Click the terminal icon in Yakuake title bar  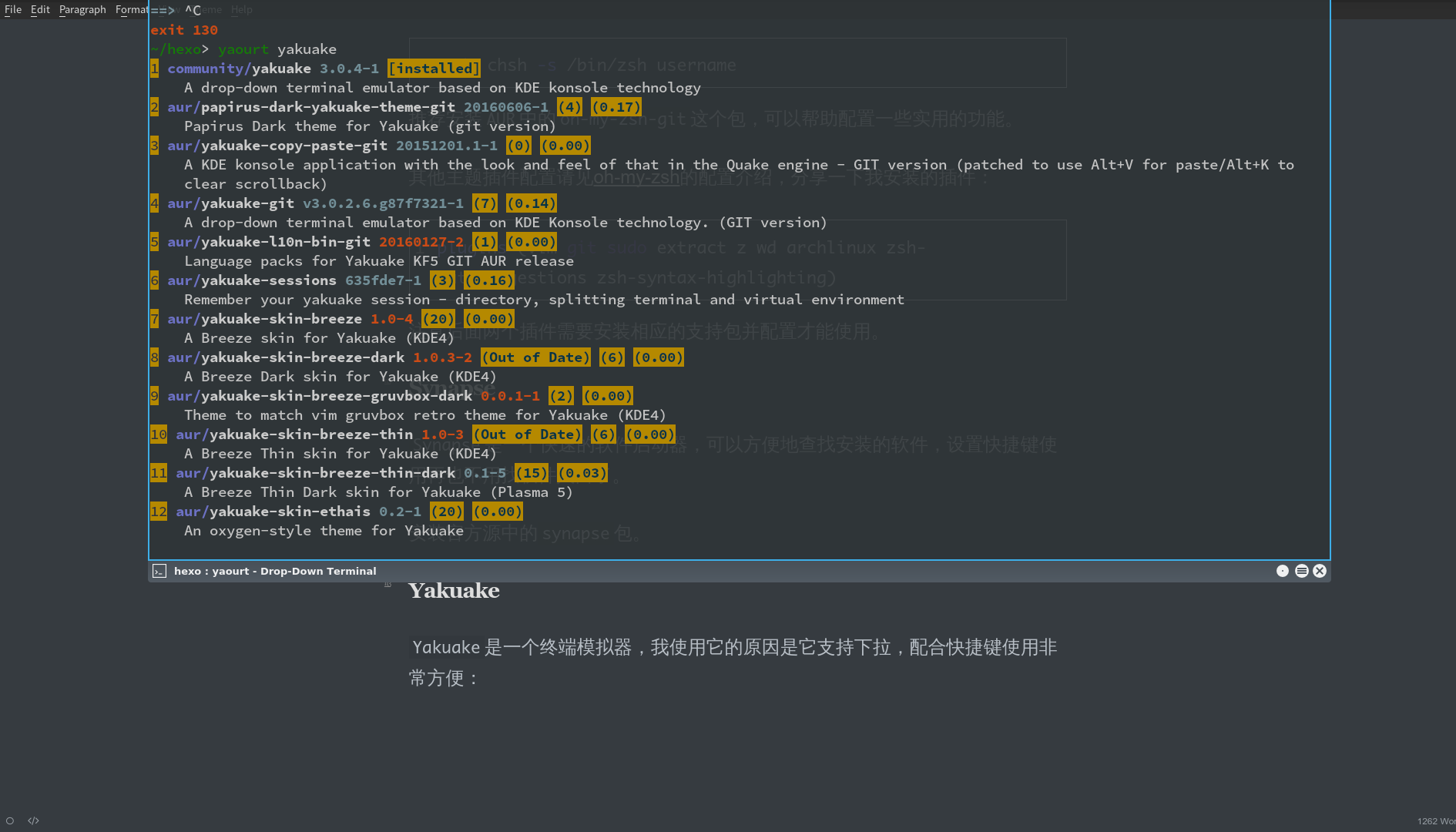pos(159,571)
